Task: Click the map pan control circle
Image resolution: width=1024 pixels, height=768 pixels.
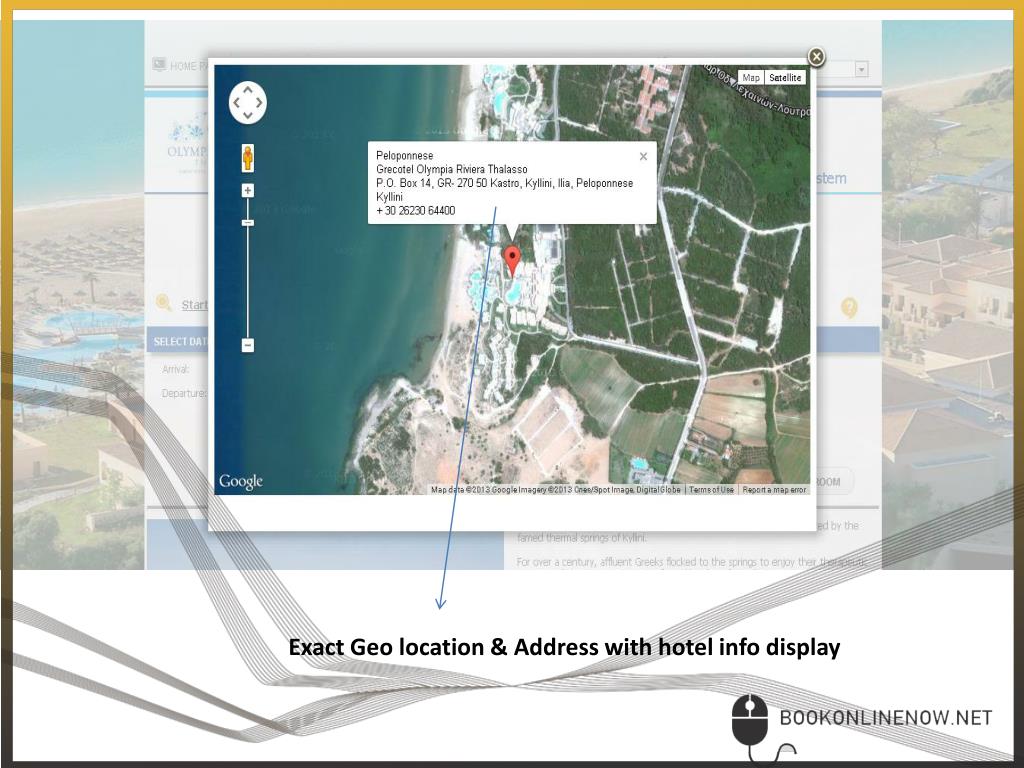Action: tap(248, 103)
